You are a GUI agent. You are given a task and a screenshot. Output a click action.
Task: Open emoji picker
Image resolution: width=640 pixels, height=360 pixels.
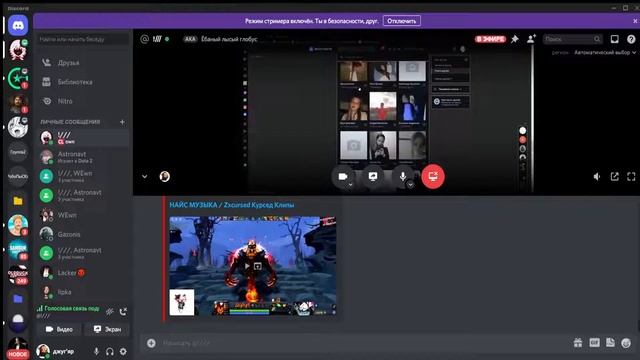point(626,343)
